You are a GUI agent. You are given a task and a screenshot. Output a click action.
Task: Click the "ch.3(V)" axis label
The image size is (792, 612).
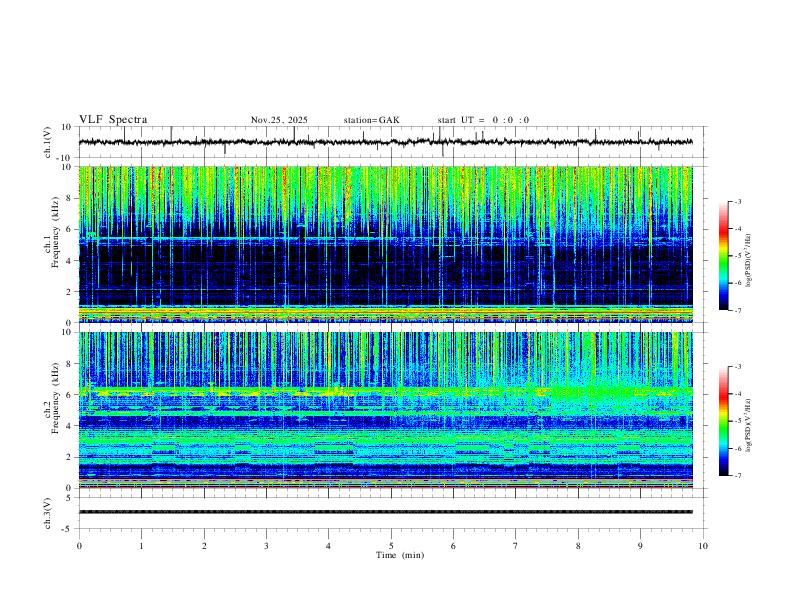tap(48, 513)
